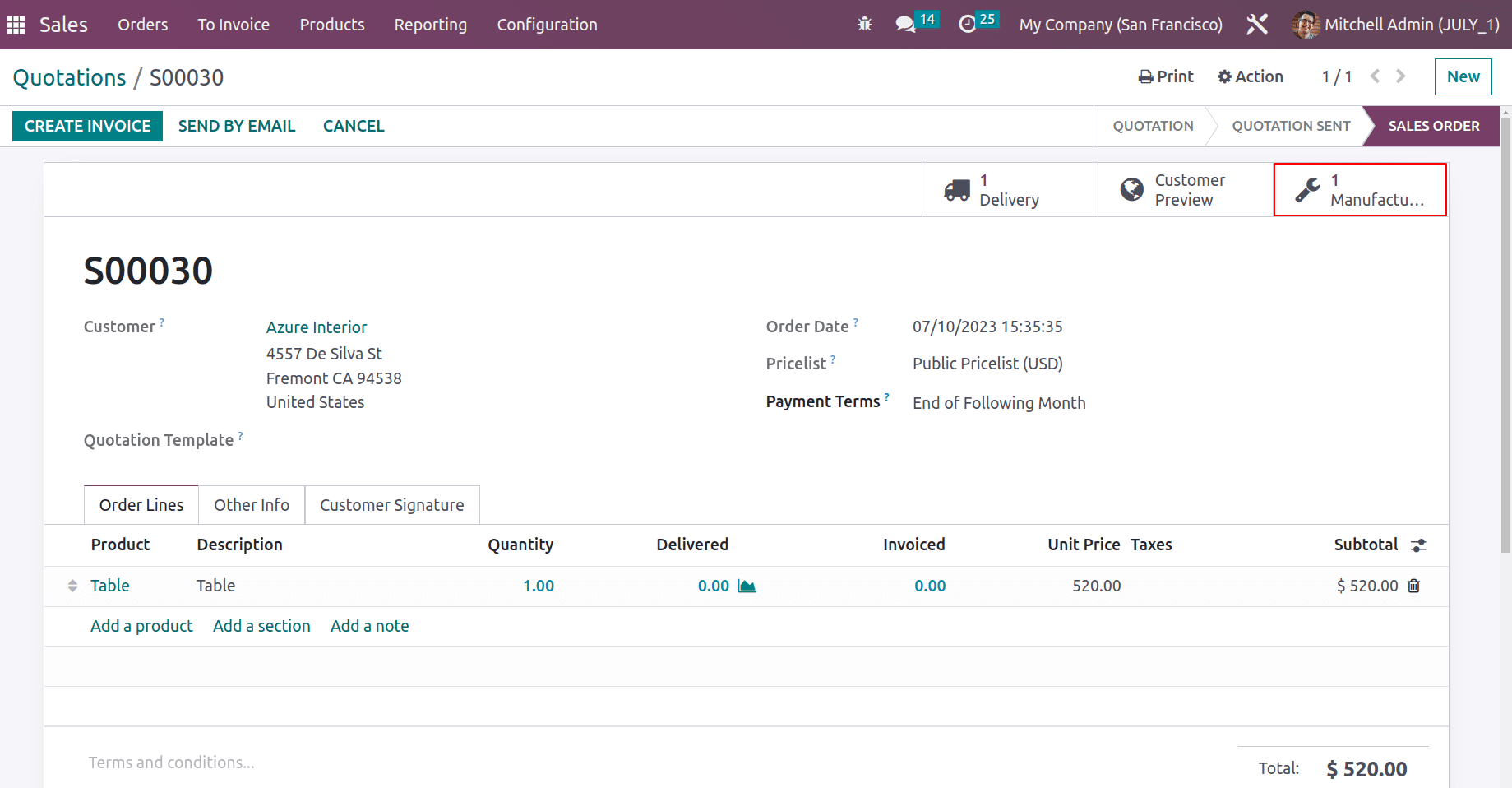
Task: Go to previous record arrow
Action: pyautogui.click(x=1375, y=76)
